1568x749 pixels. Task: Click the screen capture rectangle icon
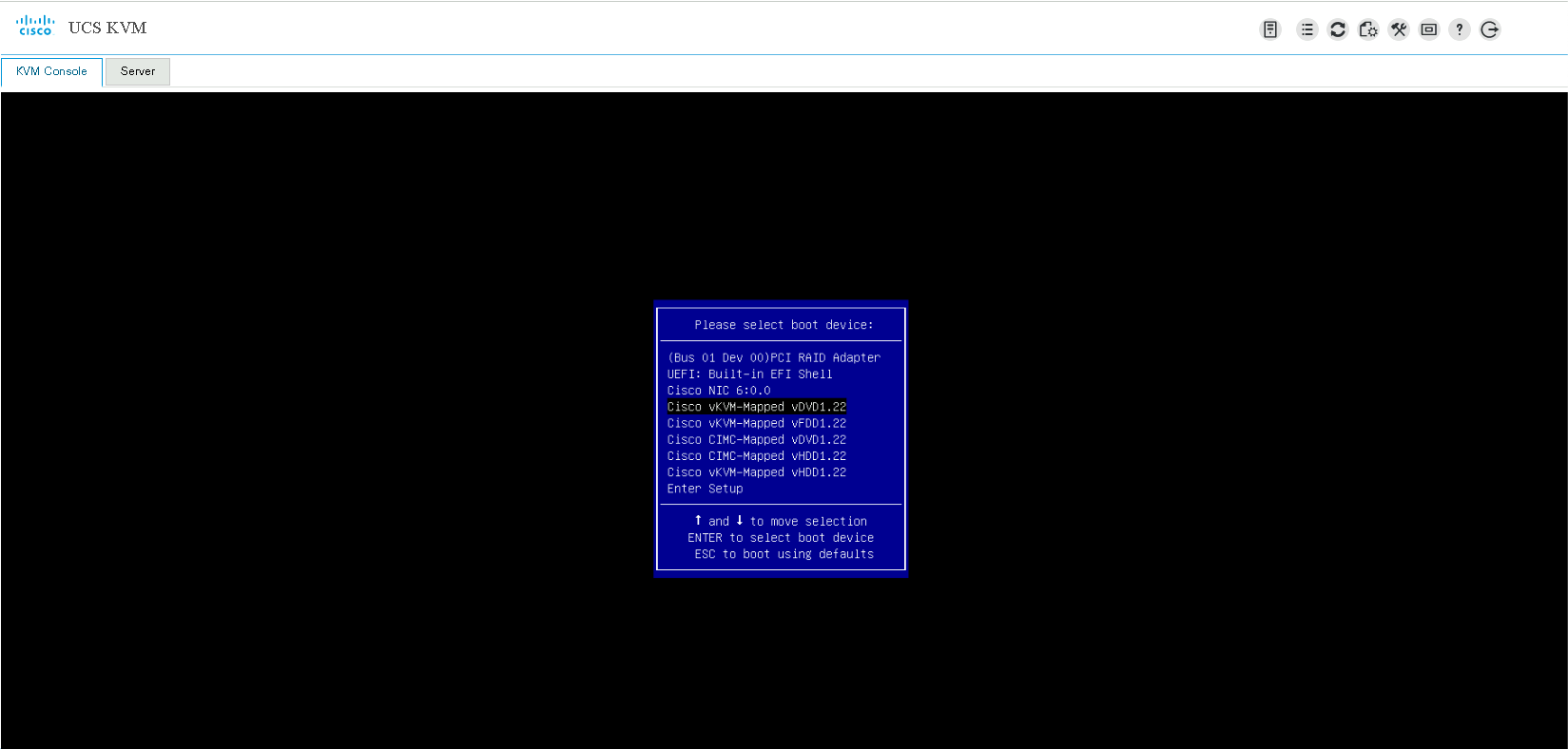[1429, 29]
